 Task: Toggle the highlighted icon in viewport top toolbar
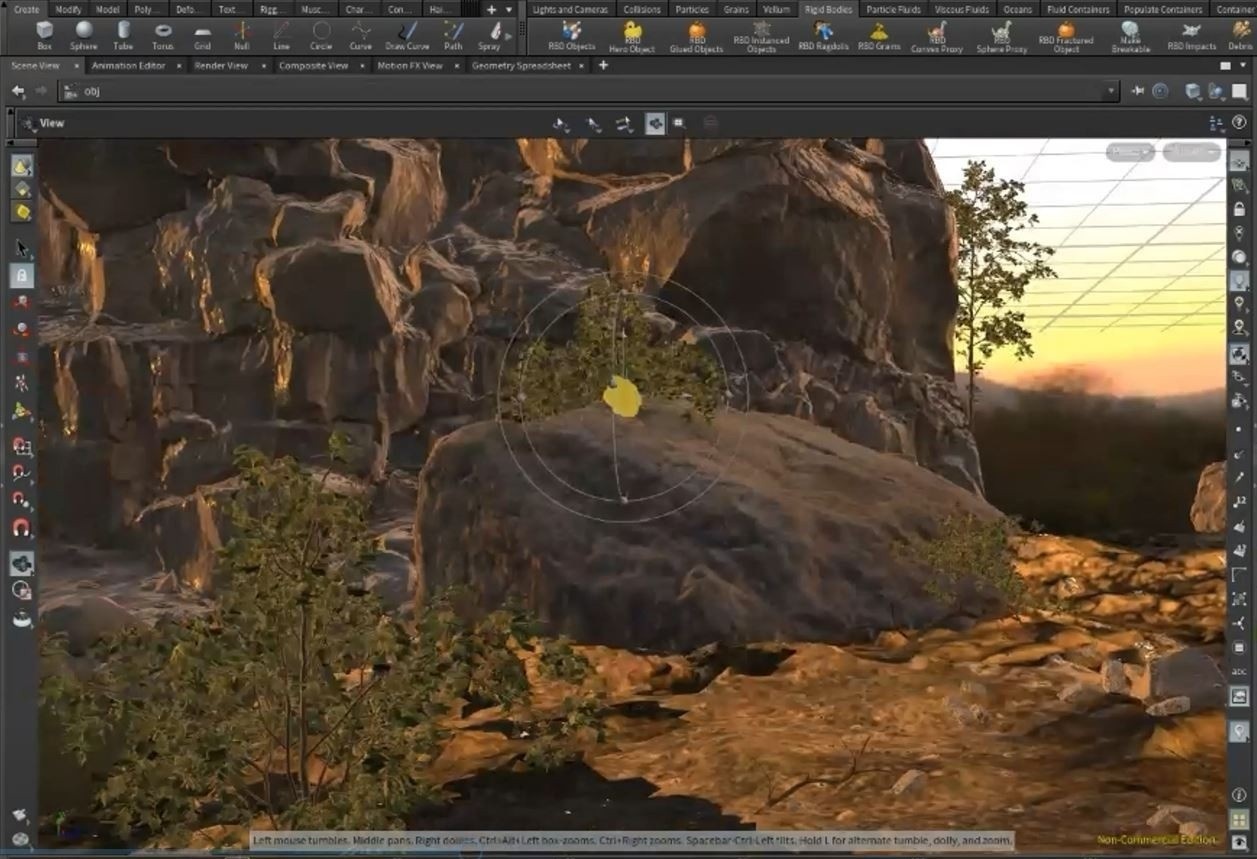(x=655, y=123)
